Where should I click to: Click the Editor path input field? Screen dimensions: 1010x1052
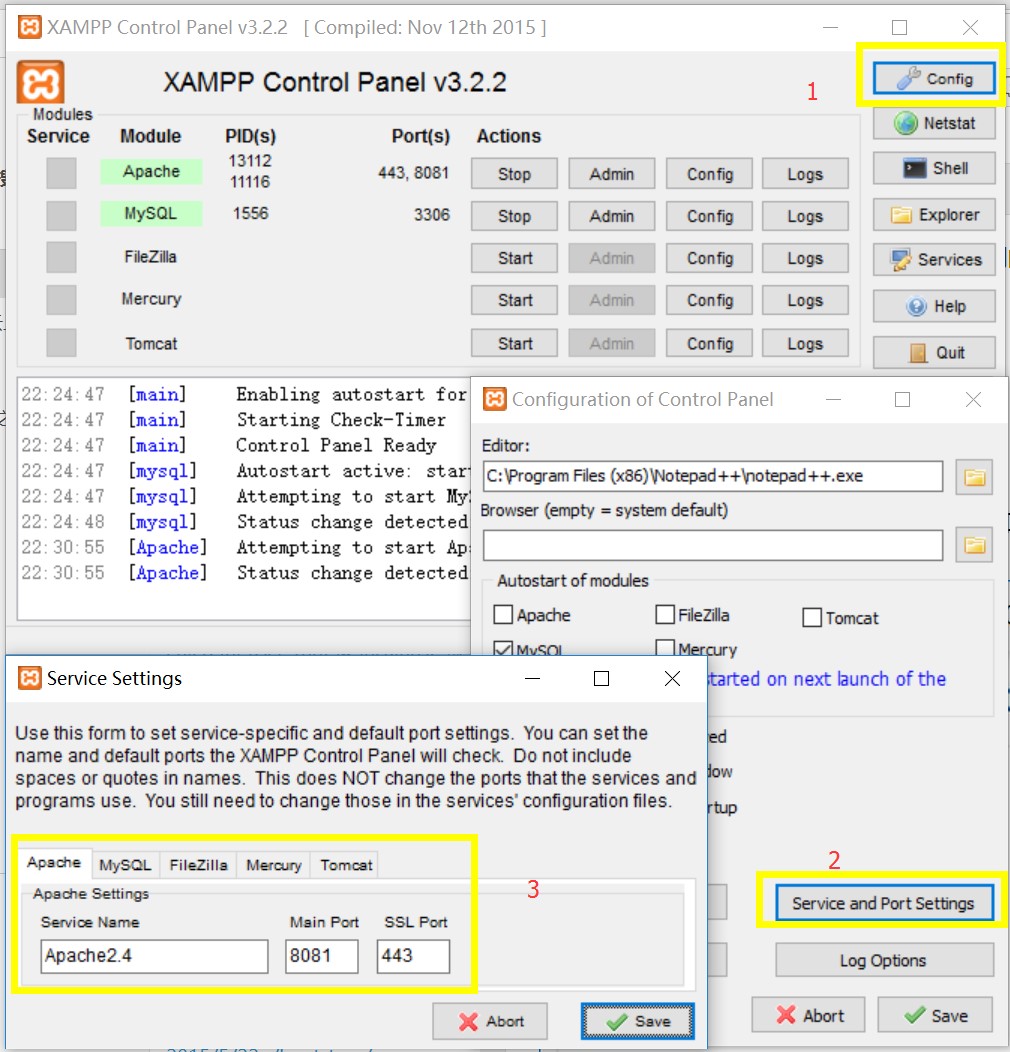tap(713, 476)
